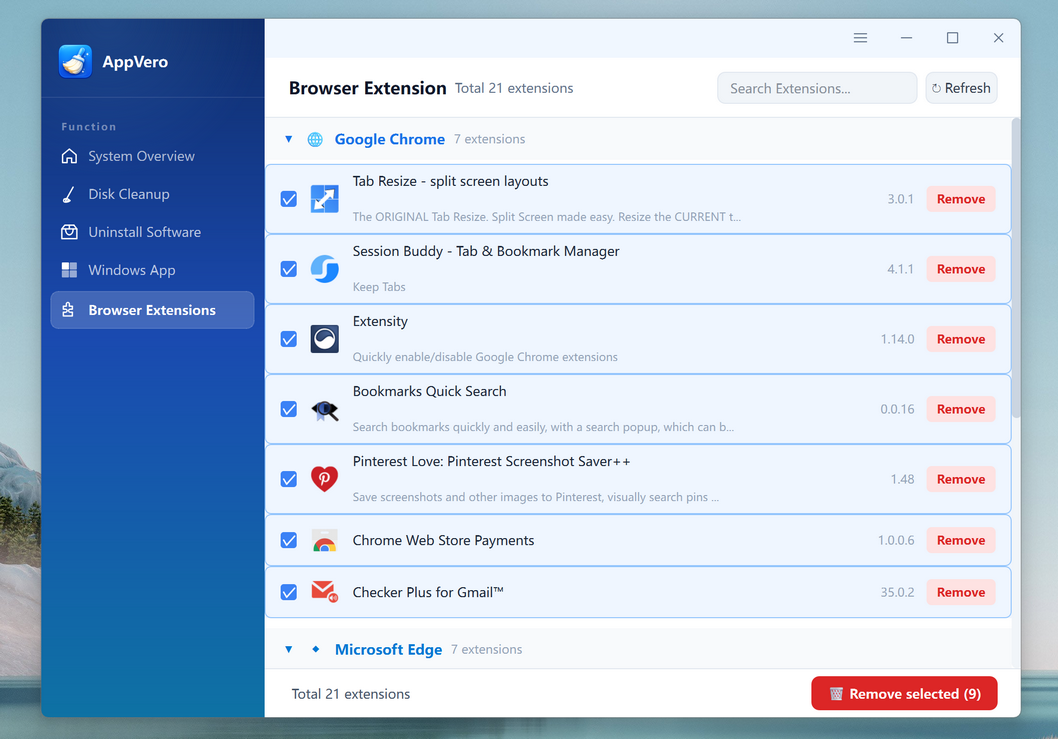Collapse the Microsoft Edge group arrow
1058x739 pixels.
(x=289, y=649)
